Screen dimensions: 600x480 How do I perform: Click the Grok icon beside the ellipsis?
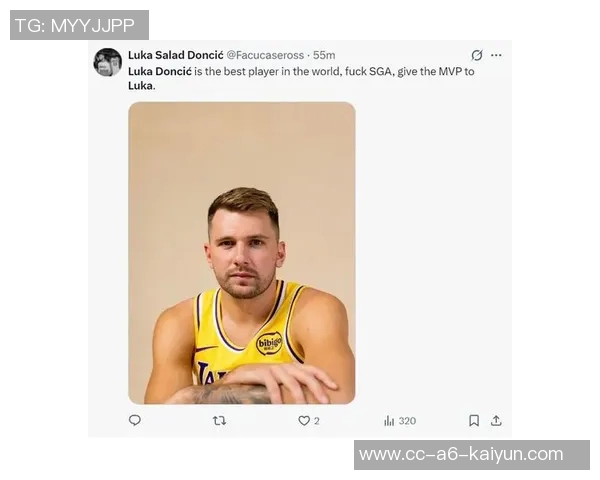click(x=477, y=55)
